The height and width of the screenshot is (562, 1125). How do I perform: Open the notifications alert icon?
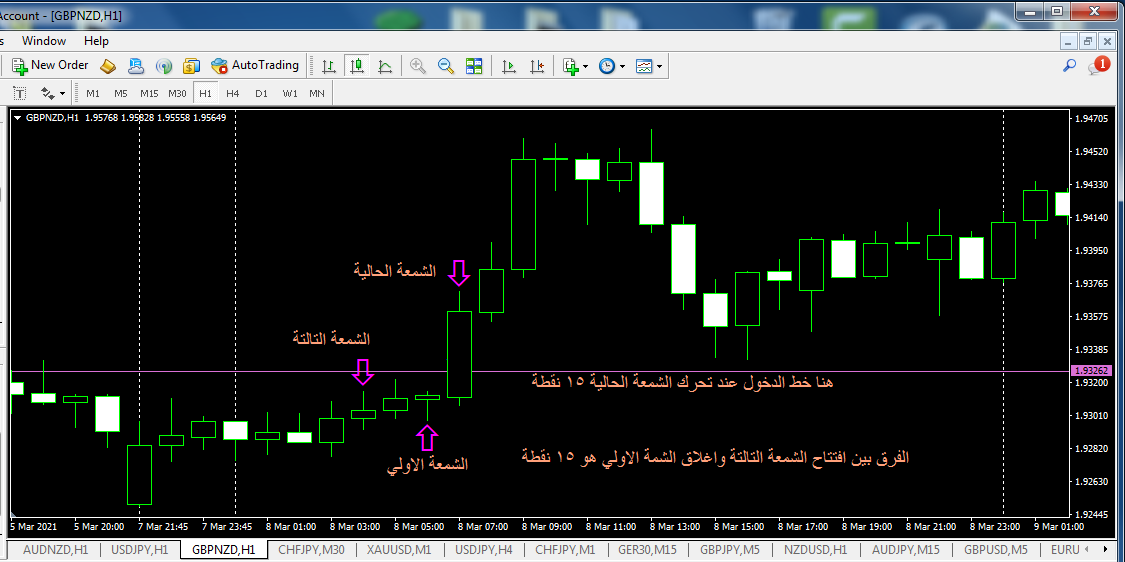point(1100,66)
